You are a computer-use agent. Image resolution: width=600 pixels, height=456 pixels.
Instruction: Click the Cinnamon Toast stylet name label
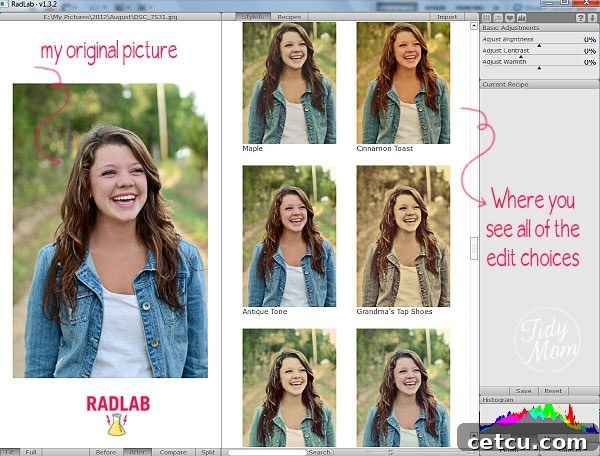385,148
